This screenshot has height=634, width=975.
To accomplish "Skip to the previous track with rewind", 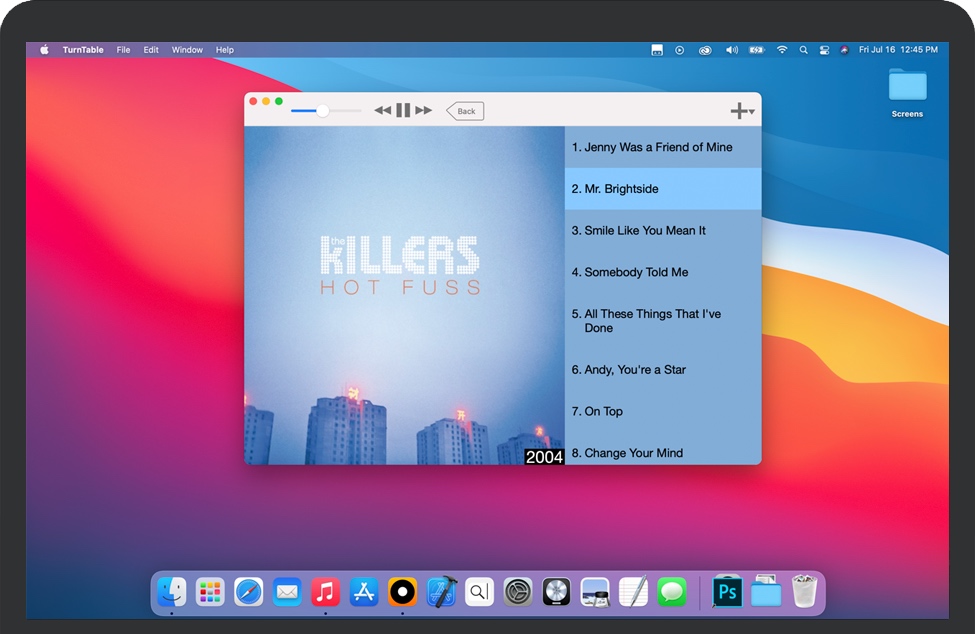I will [383, 111].
